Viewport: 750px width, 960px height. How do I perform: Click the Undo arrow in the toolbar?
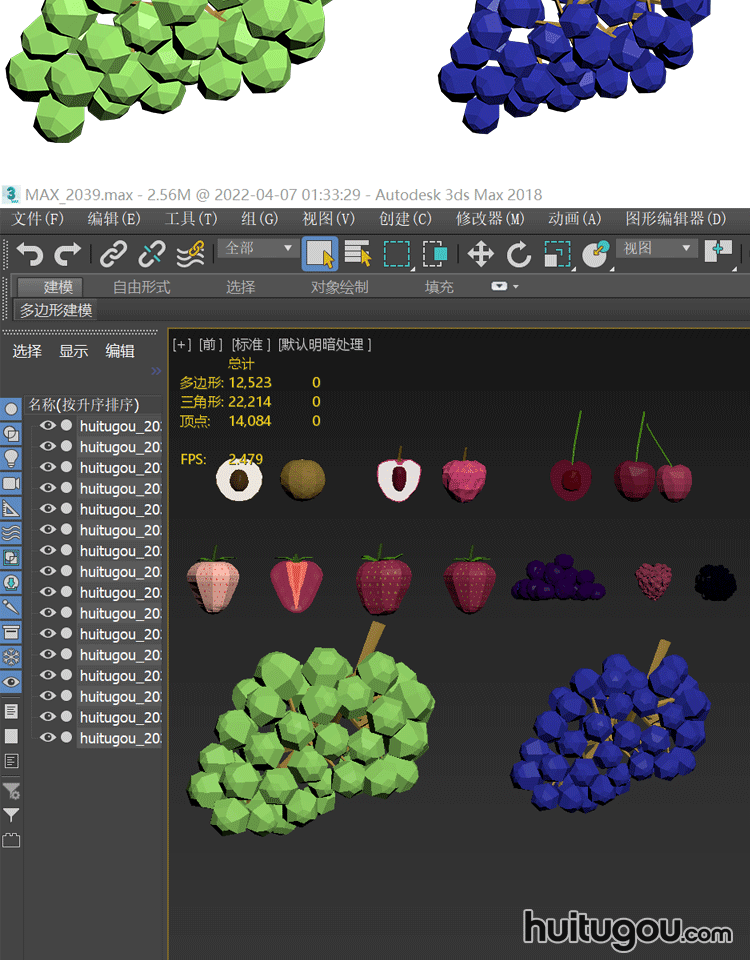[30, 254]
